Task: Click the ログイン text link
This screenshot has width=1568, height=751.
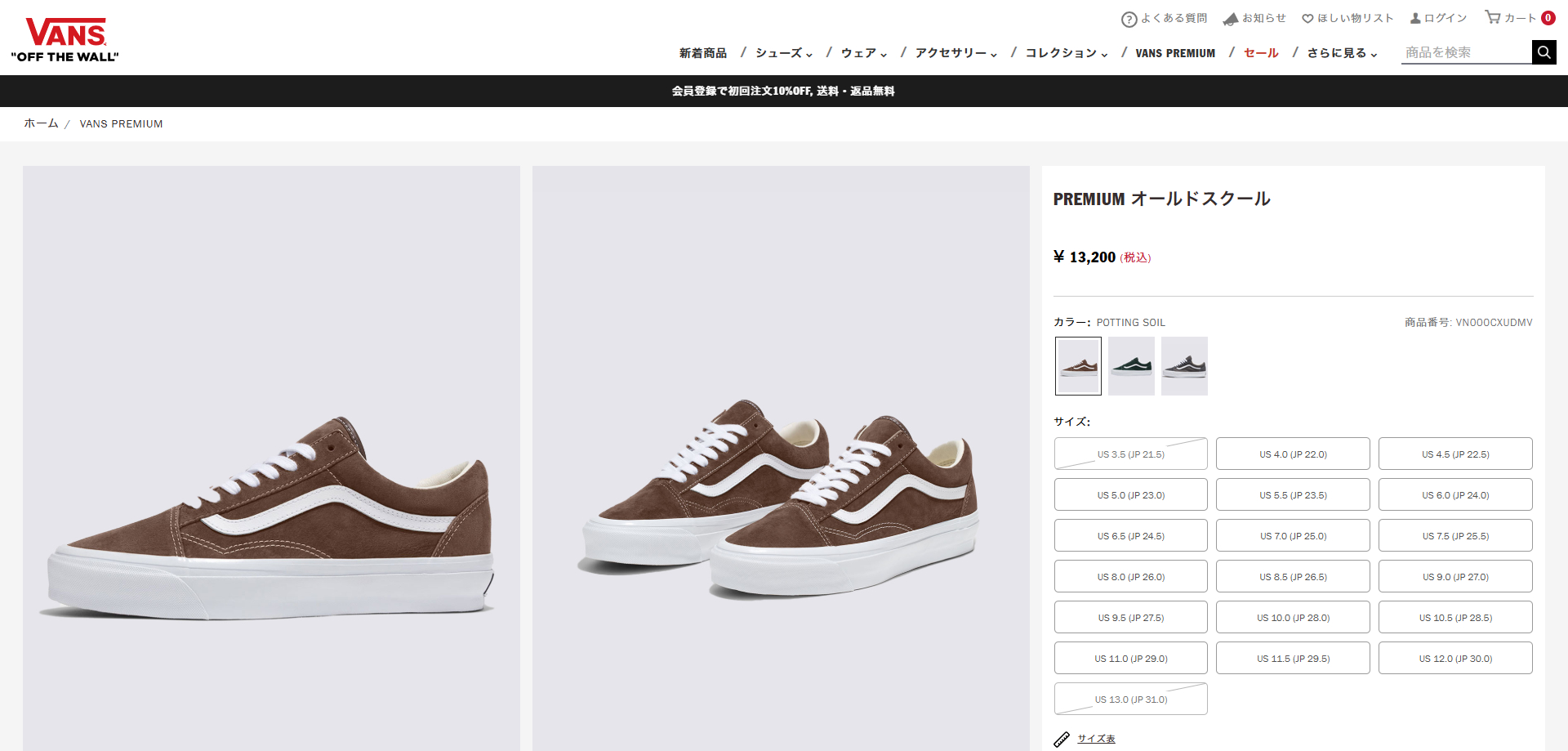Action: (x=1445, y=18)
